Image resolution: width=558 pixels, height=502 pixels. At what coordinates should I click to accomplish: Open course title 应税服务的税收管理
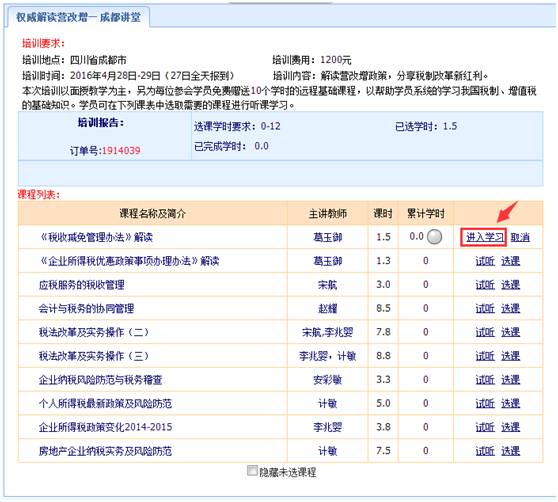[81, 285]
